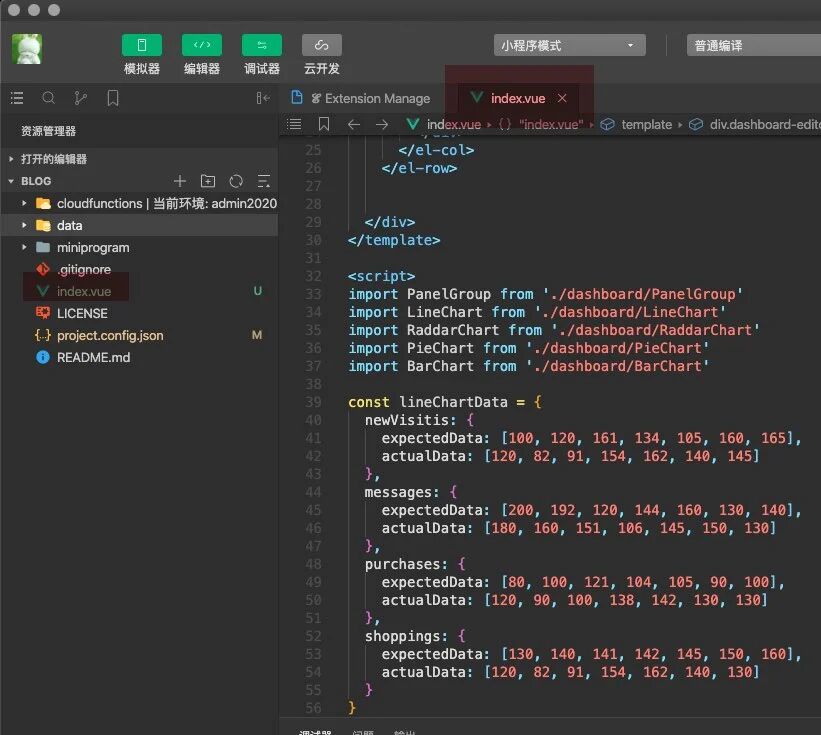Click 'BarChart' import identifier on line 37

440,366
